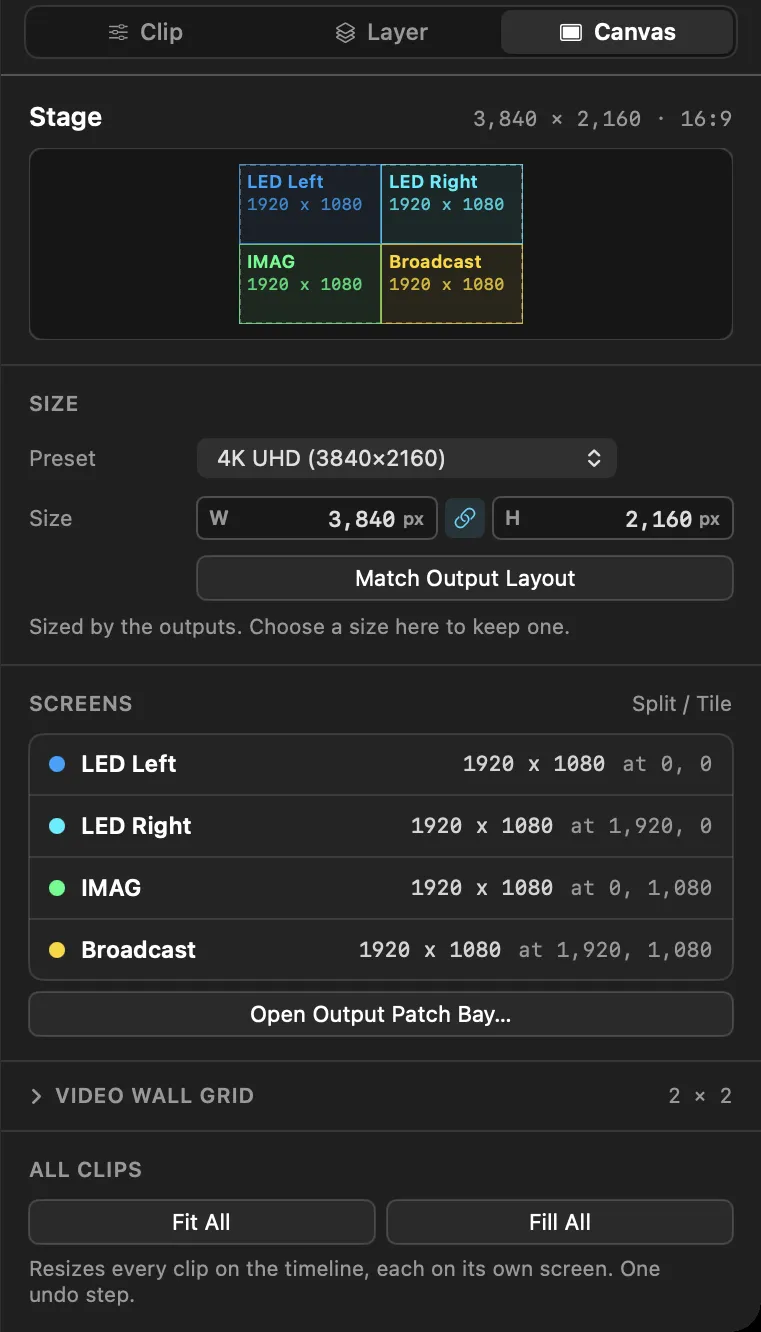Select the LED Left screen row
The height and width of the screenshot is (1332, 761).
click(381, 765)
